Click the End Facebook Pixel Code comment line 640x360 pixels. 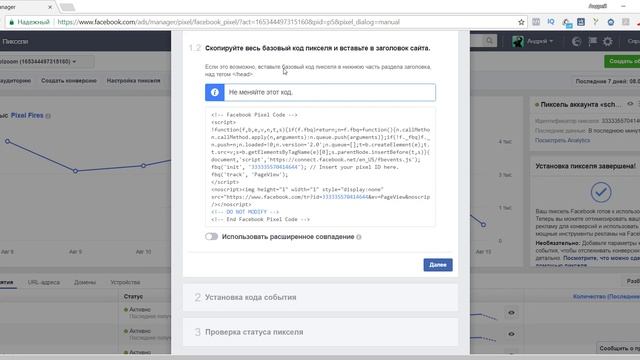coord(260,219)
